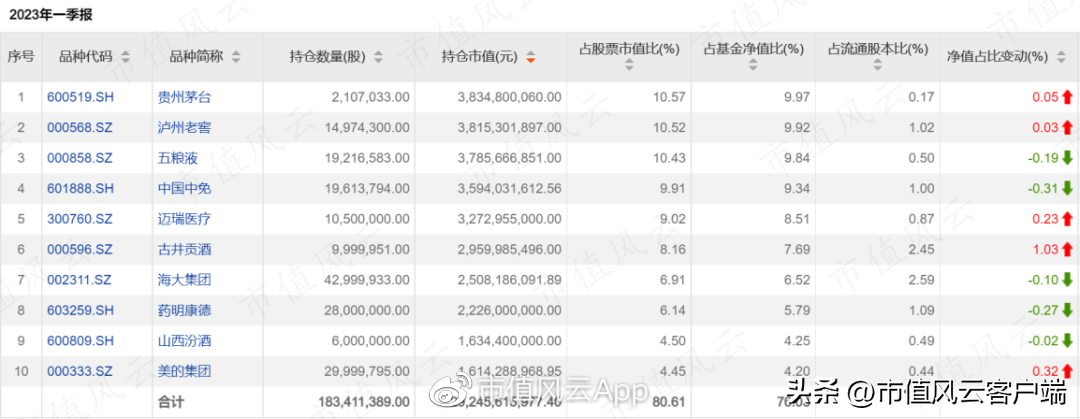The width and height of the screenshot is (1080, 419).
Task: Select stock ratio 9.02 for 迈瑞医疗
Action: click(x=675, y=219)
